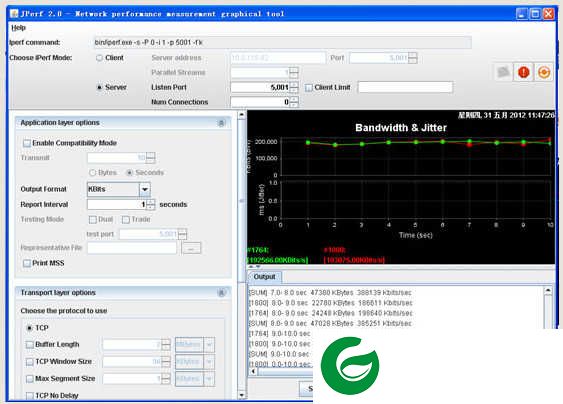563x404 pixels.
Task: Click the Report Interval field
Action: coord(117,205)
